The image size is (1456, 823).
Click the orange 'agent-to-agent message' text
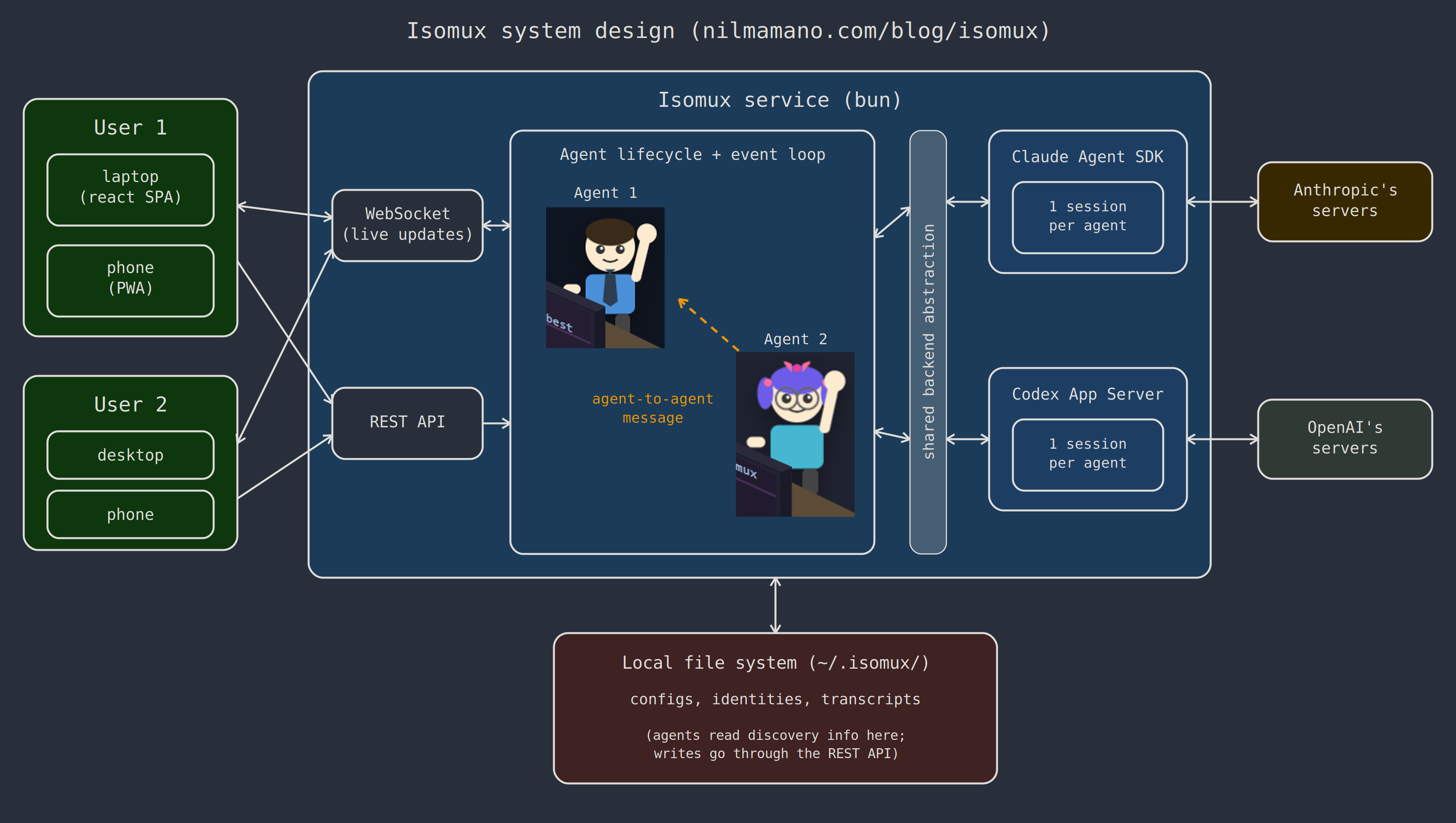pyautogui.click(x=653, y=408)
